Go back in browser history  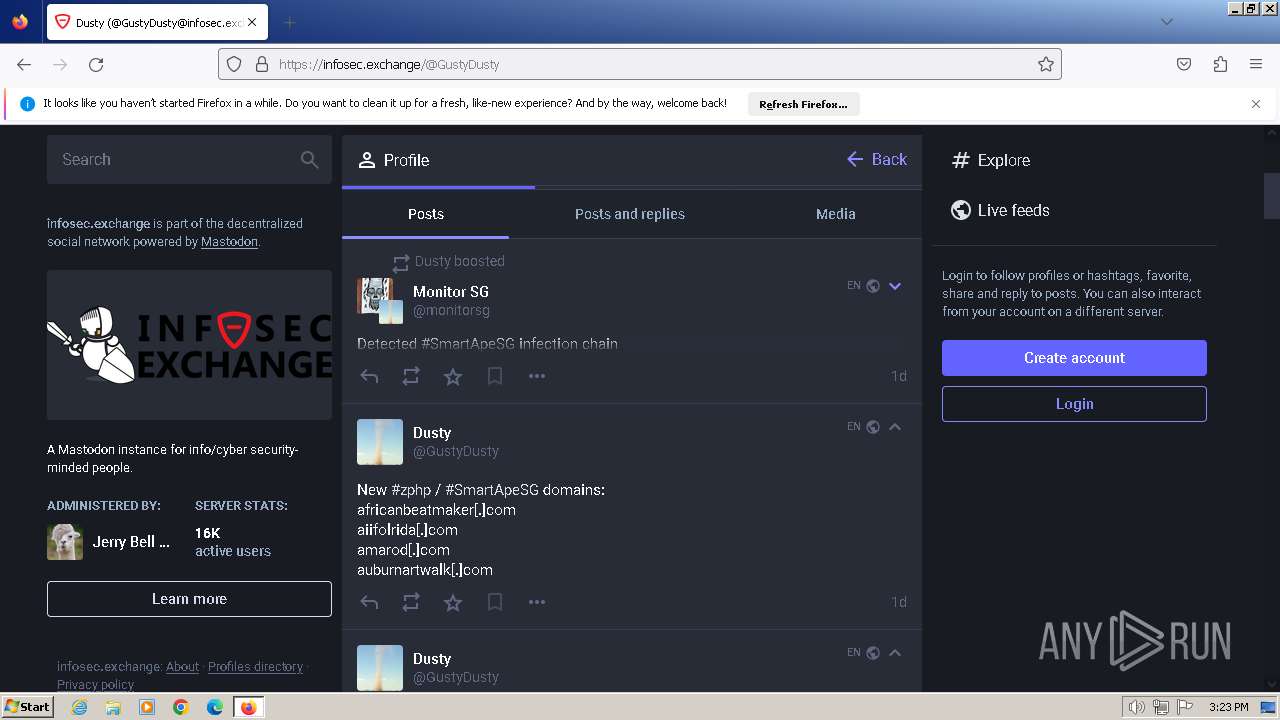click(x=24, y=64)
